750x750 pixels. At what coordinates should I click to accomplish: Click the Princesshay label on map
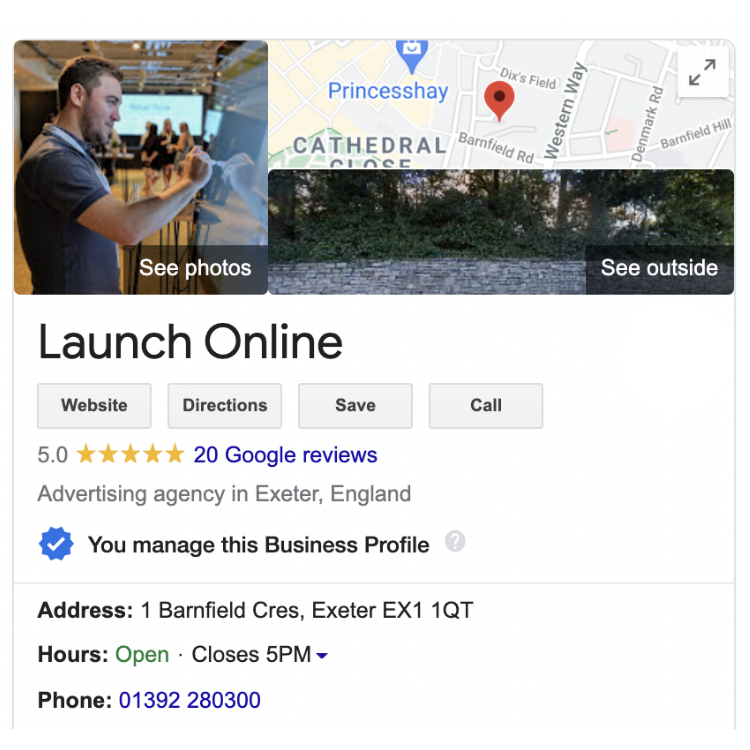(388, 91)
